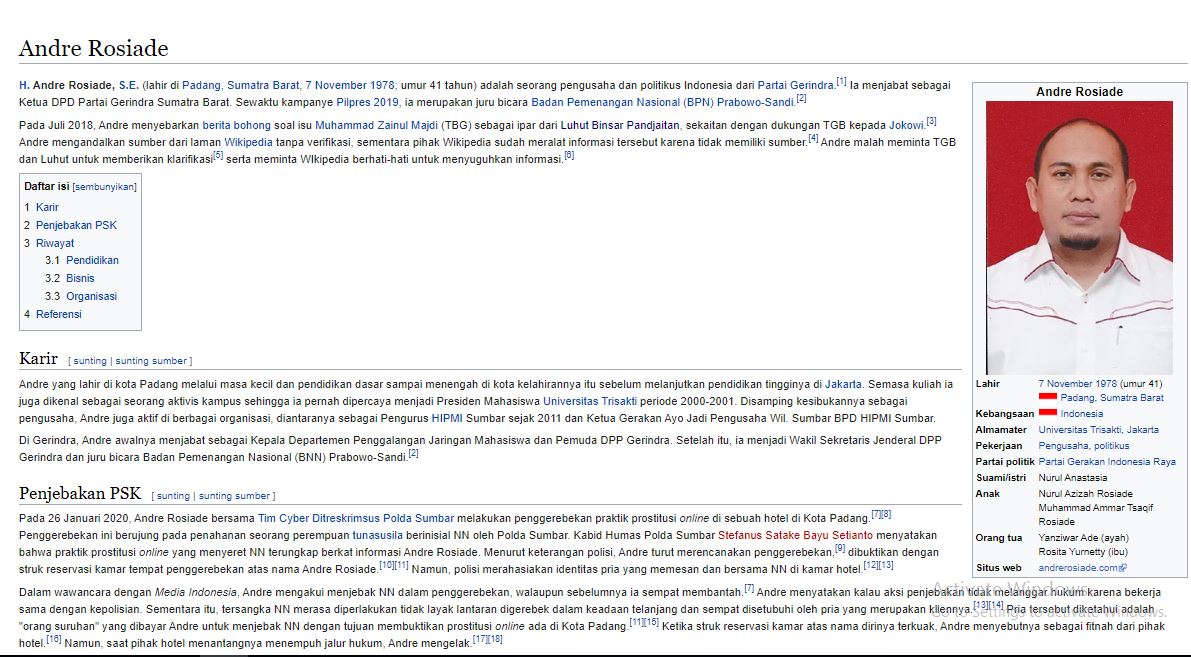
Task: Open footnote reference [4] in the intro
Action: click(813, 137)
